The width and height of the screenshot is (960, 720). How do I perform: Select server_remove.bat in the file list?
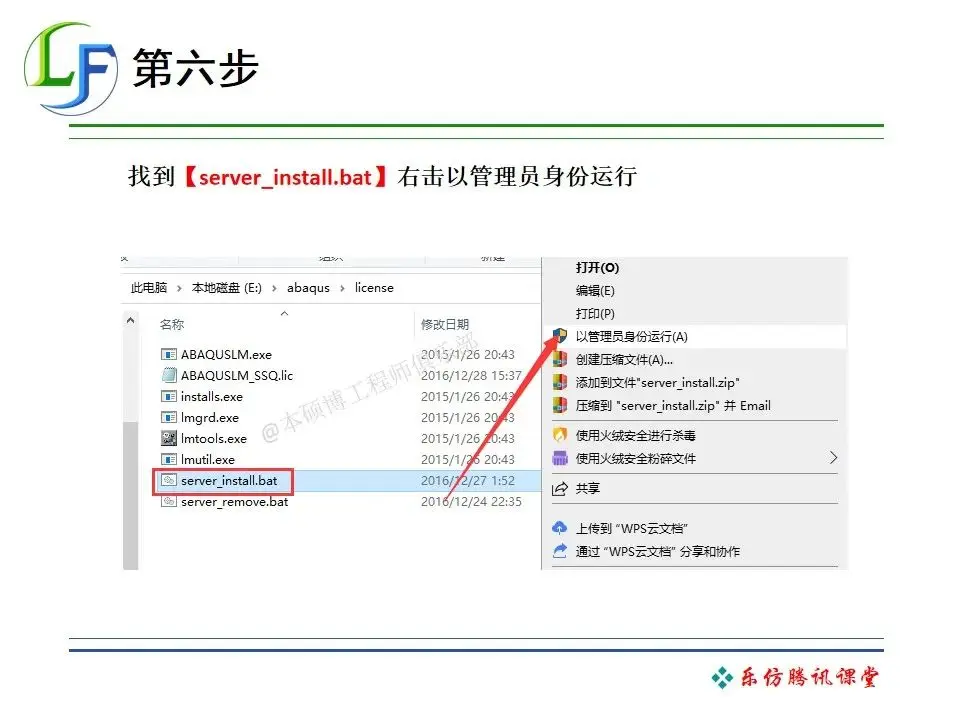(x=234, y=502)
